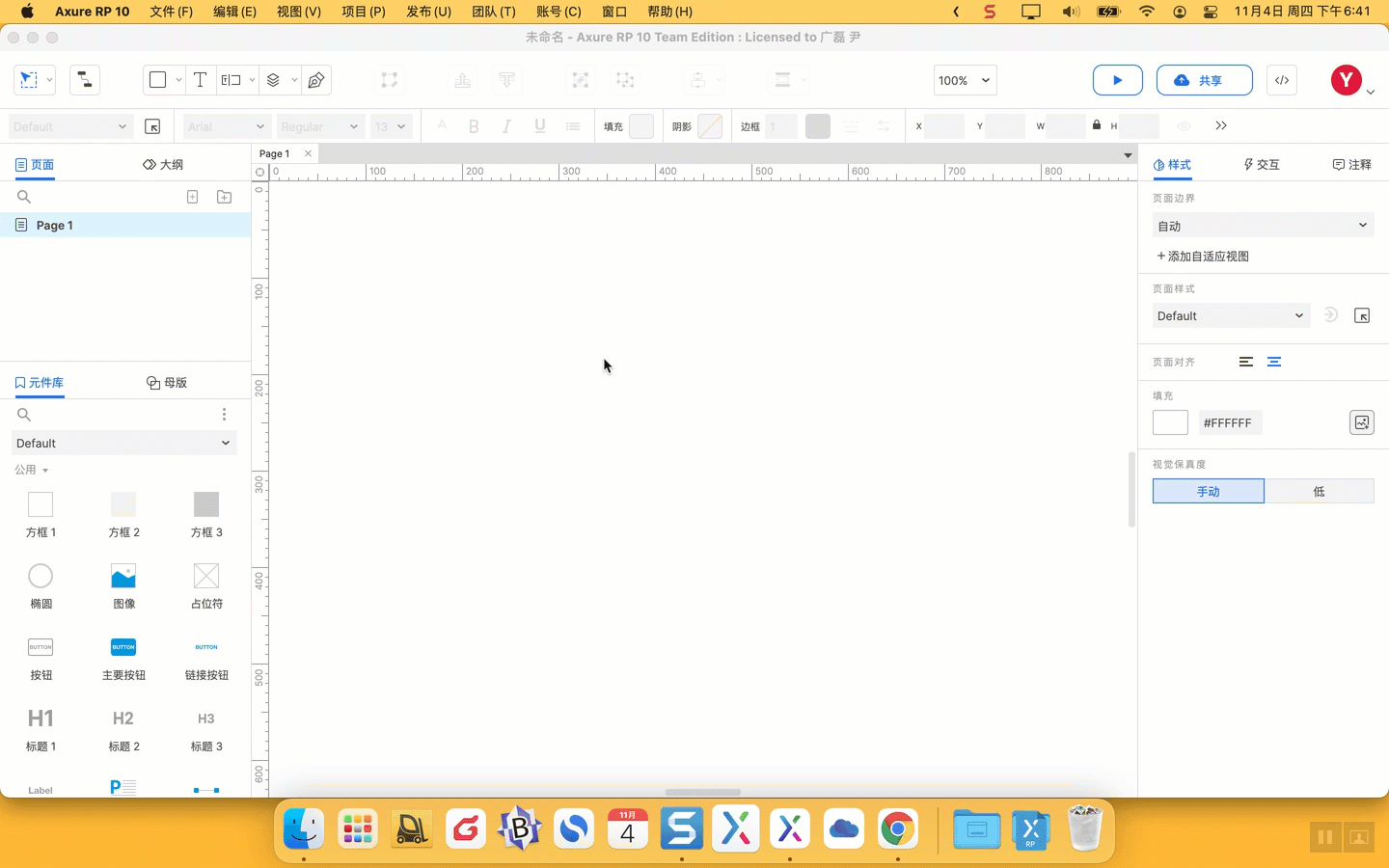
Task: Open page style manager icon
Action: coord(1362,315)
